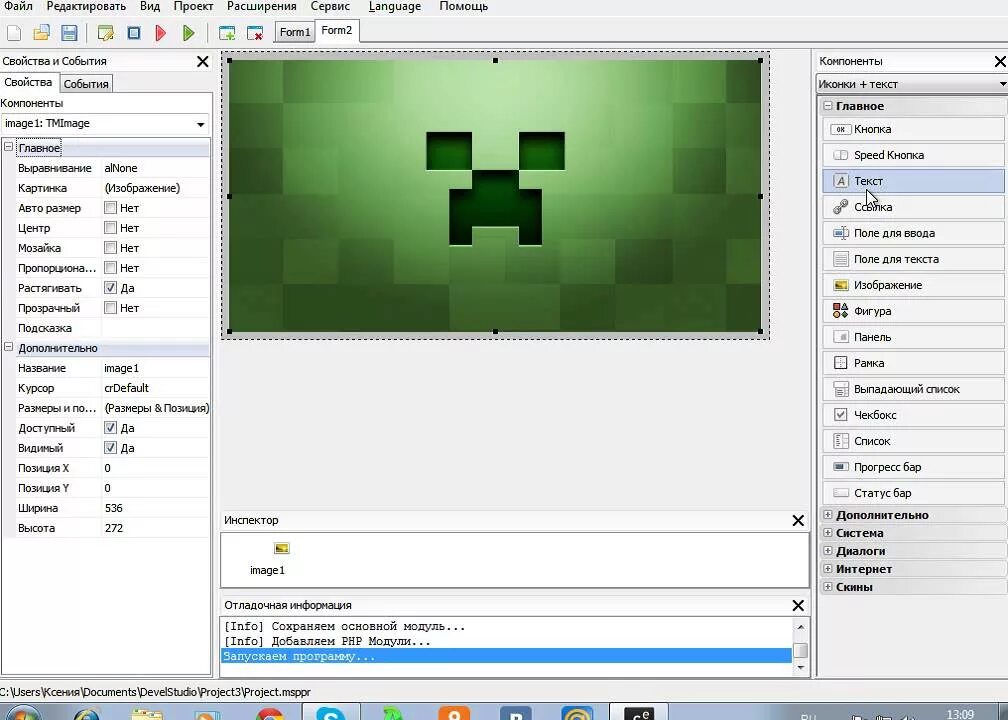Viewport: 1008px width, 720px height.
Task: Open project via folder icon in toolbar
Action: click(x=41, y=33)
